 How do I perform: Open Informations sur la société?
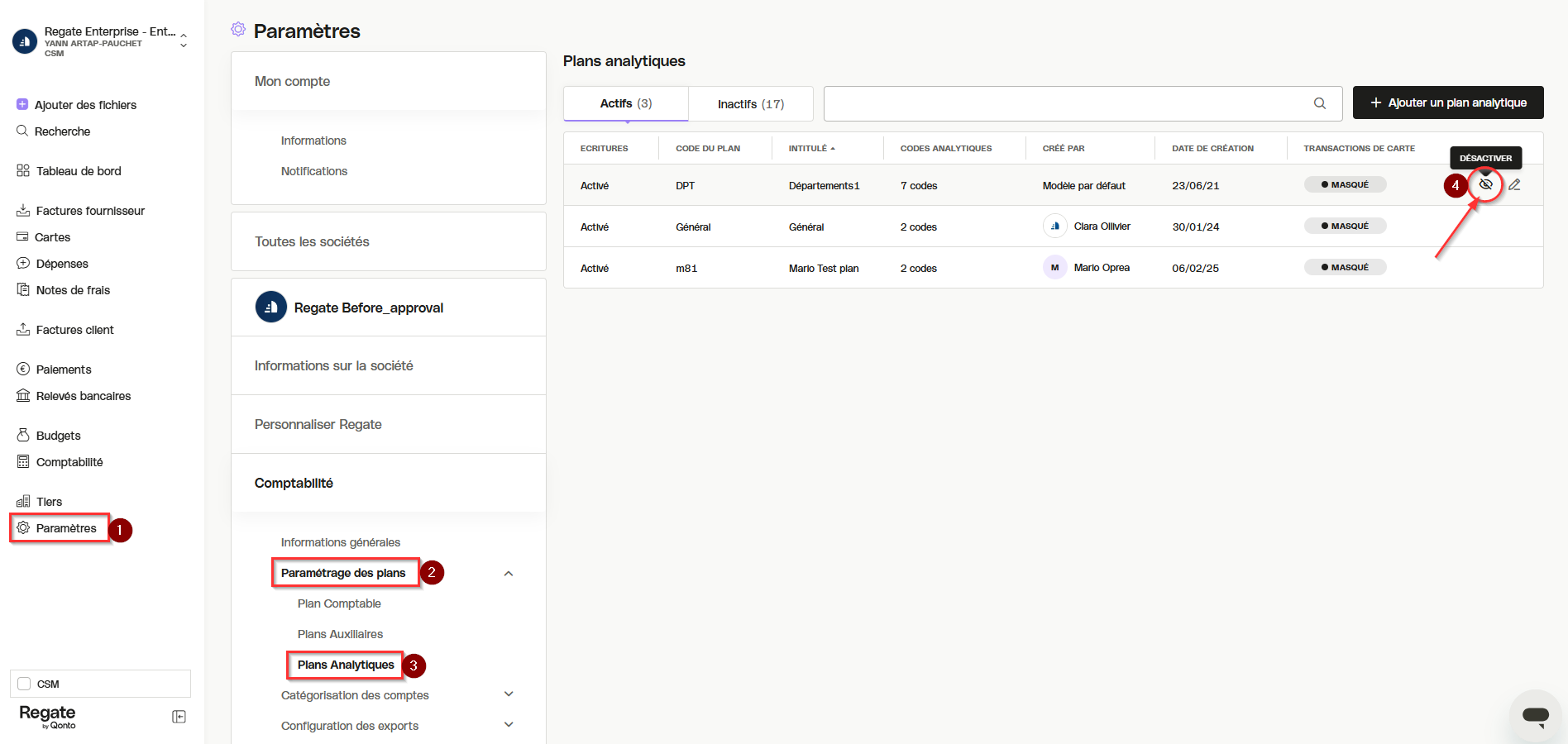click(389, 365)
